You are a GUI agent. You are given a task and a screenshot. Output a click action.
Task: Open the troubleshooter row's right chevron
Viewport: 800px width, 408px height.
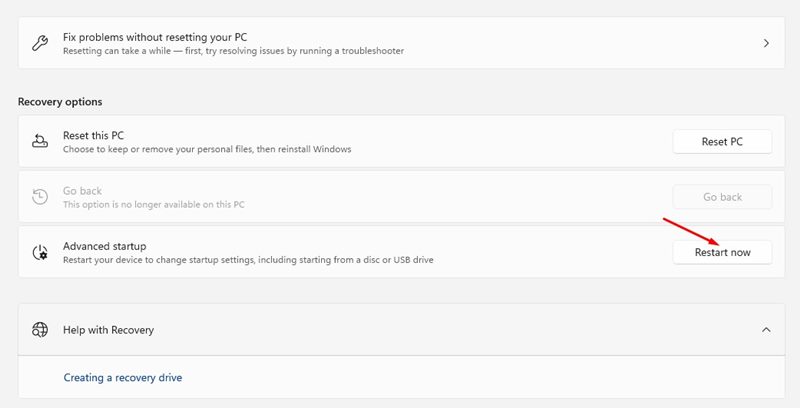766,43
